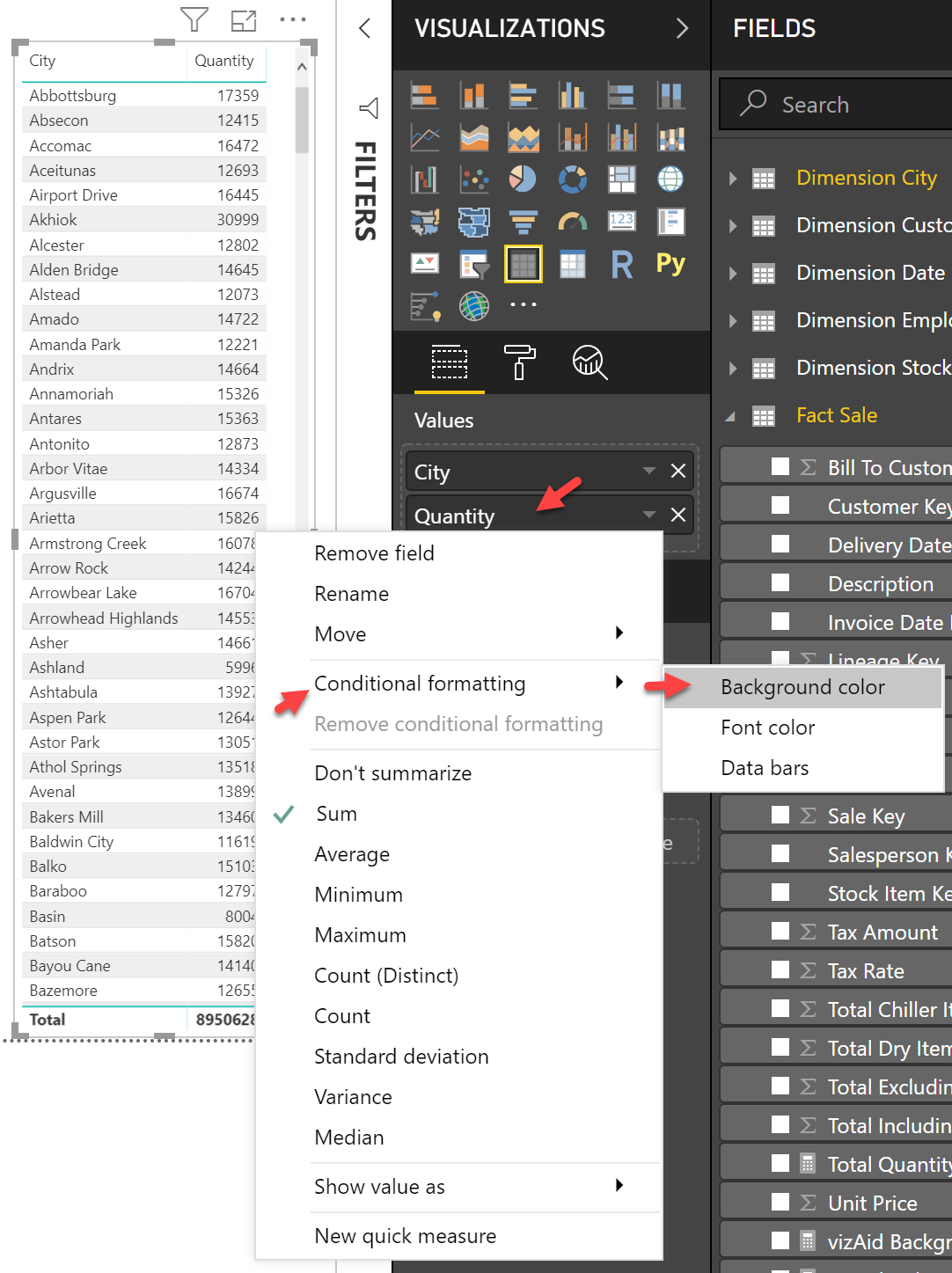Image resolution: width=952 pixels, height=1273 pixels.
Task: Select the pie chart visual
Action: coord(524,179)
